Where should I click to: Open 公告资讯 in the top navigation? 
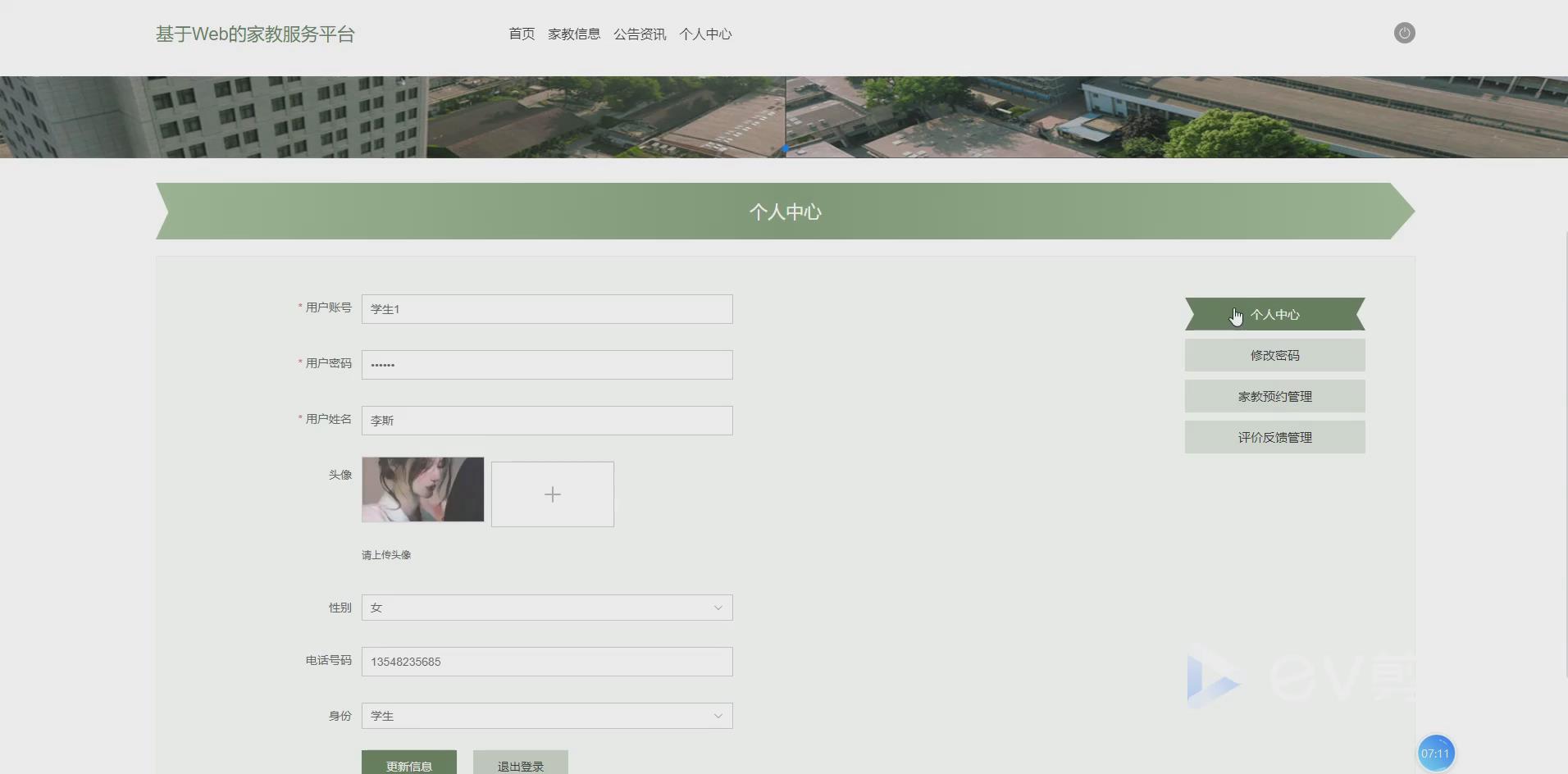640,34
